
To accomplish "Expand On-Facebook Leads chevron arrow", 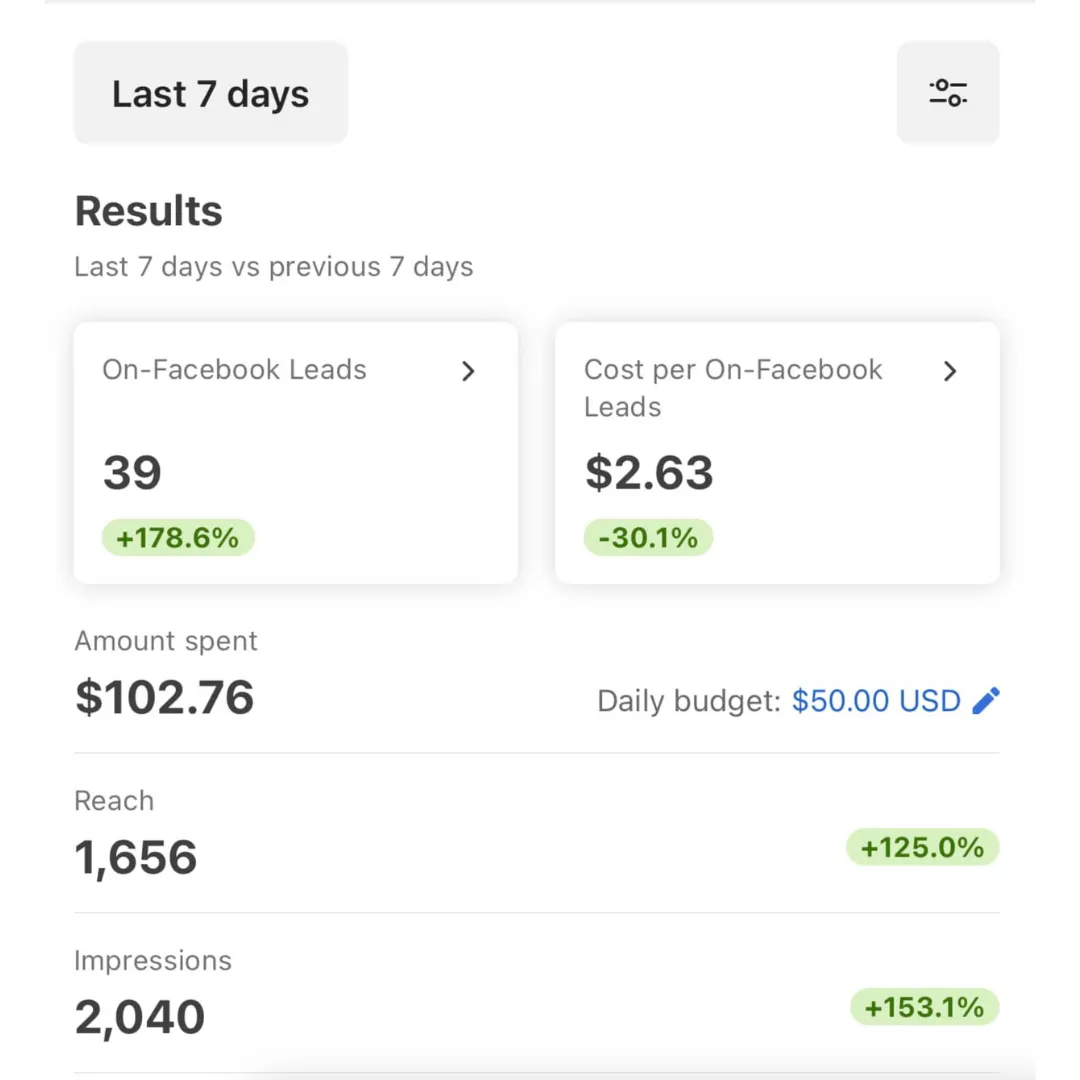I will click(468, 371).
